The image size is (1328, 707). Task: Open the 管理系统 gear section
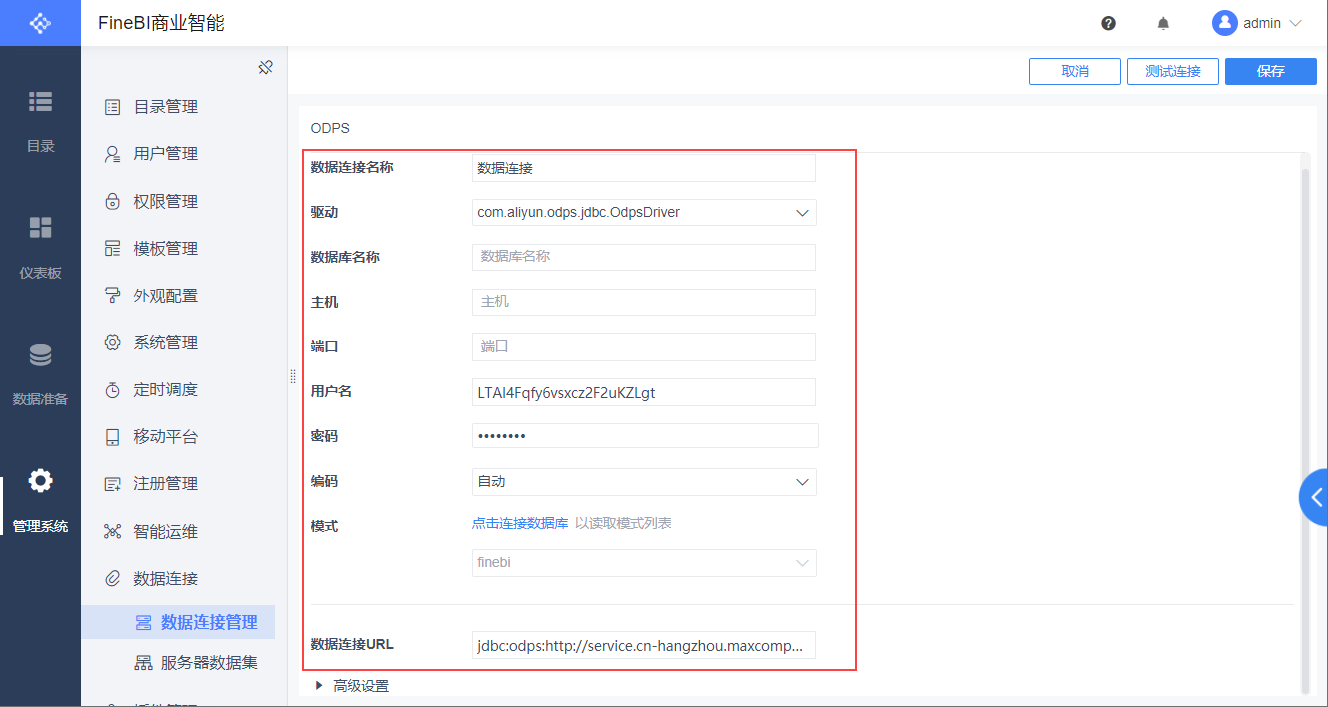pos(40,500)
